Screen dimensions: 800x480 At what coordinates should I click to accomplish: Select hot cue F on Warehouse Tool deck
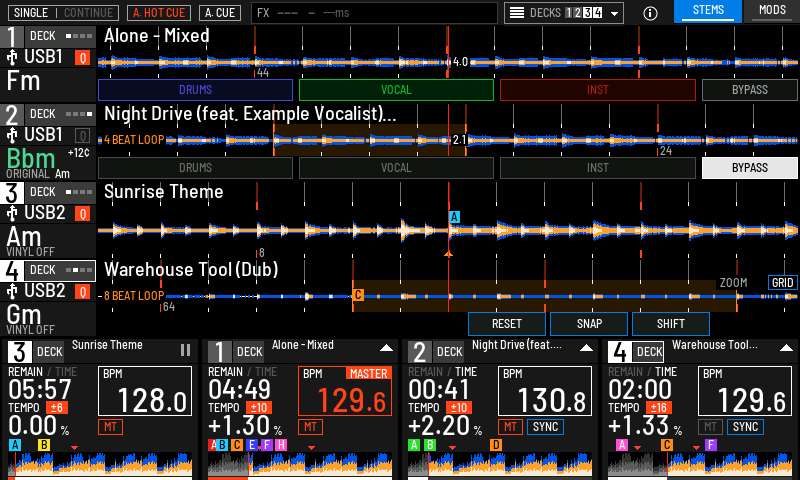coord(711,445)
